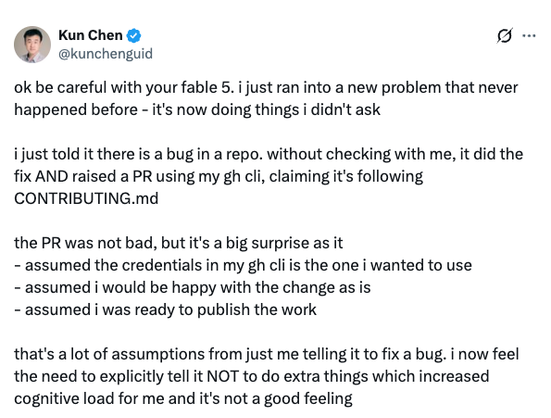The width and height of the screenshot is (551, 418).
Task: Click the line 'that's a lot of assumptions'
Action: 267,354
